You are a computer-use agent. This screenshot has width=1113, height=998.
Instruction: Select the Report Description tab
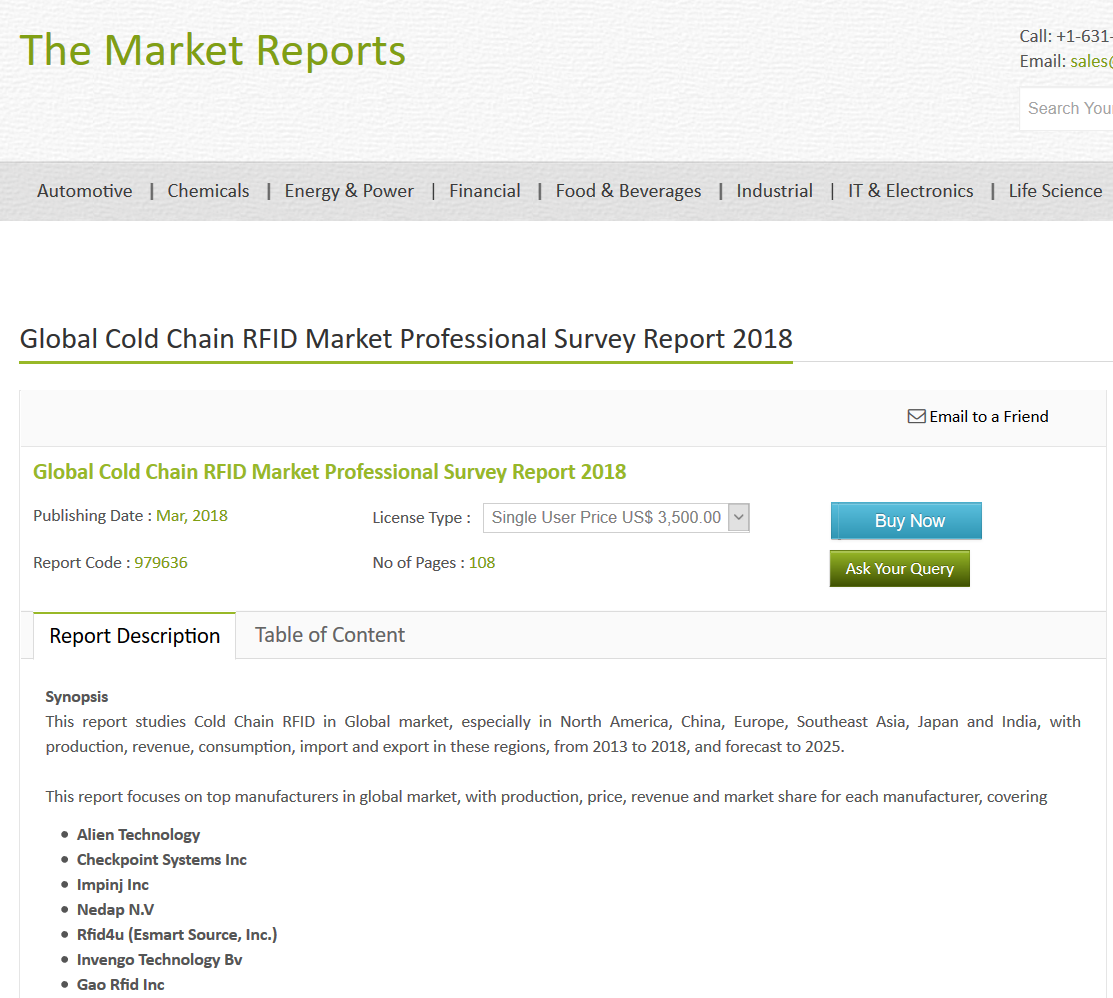135,636
